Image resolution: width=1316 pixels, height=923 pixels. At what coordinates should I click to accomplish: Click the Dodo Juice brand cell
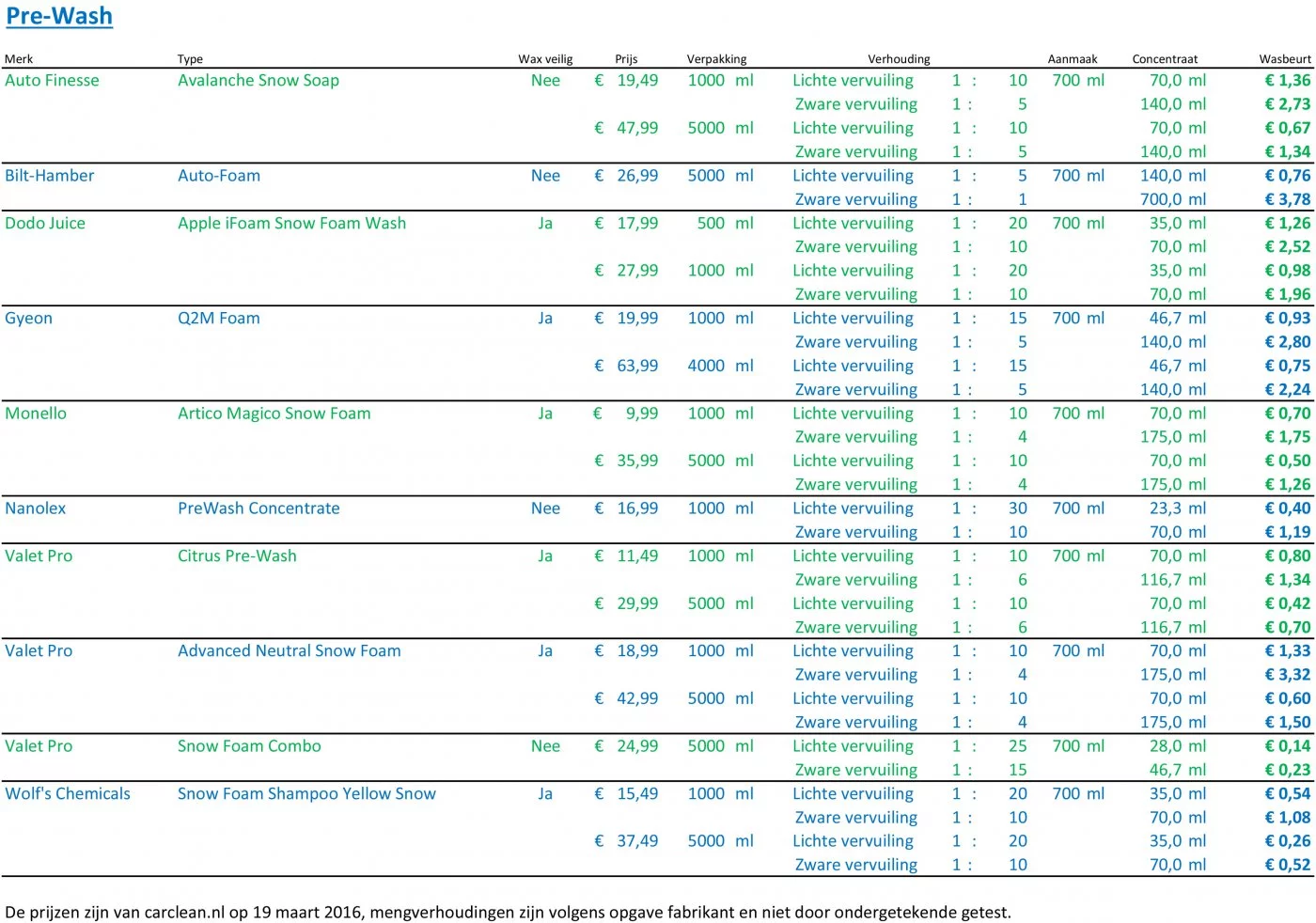click(x=45, y=223)
